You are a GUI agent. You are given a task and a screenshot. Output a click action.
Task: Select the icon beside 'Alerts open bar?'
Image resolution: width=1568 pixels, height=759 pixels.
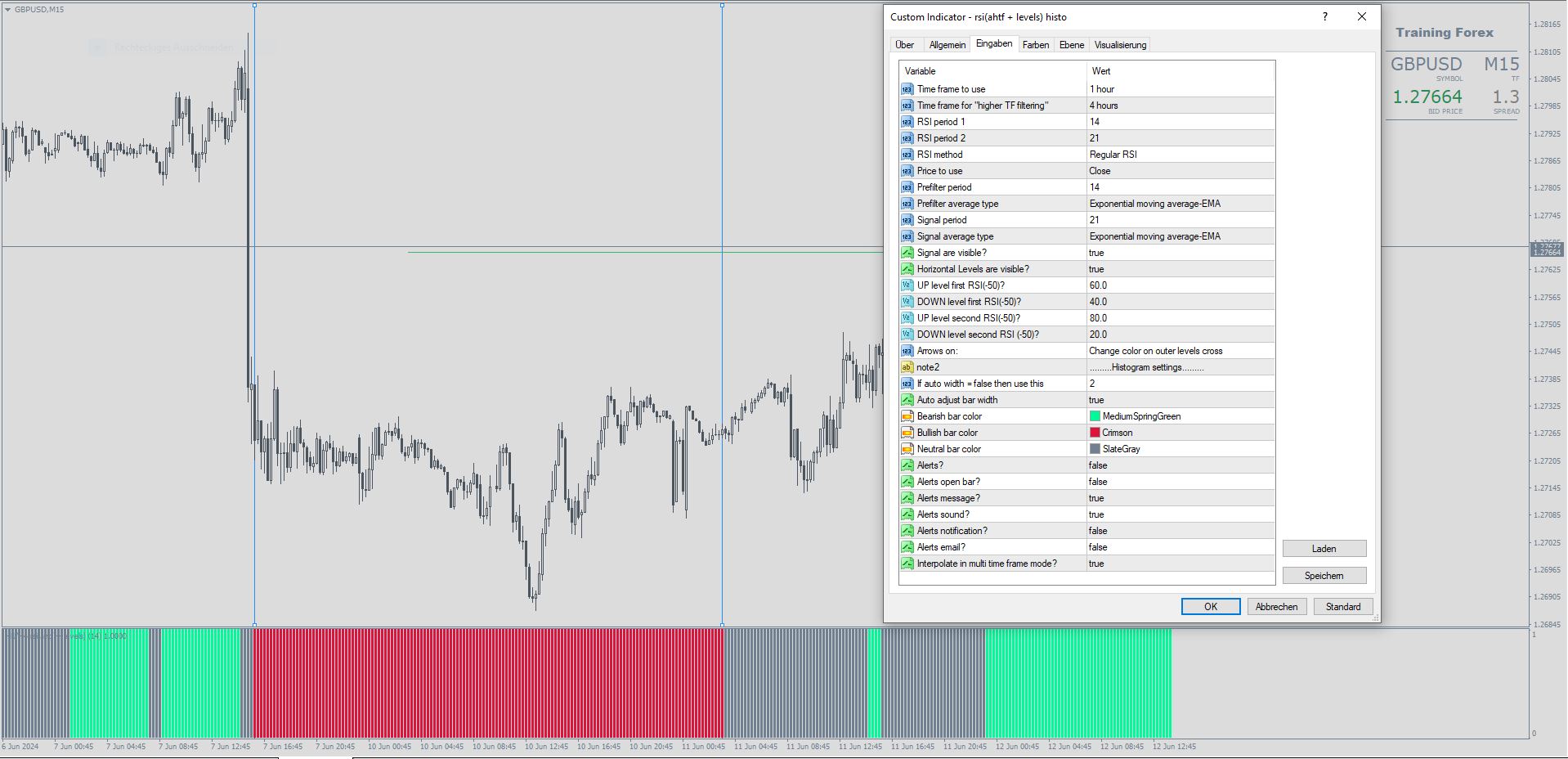pos(907,482)
